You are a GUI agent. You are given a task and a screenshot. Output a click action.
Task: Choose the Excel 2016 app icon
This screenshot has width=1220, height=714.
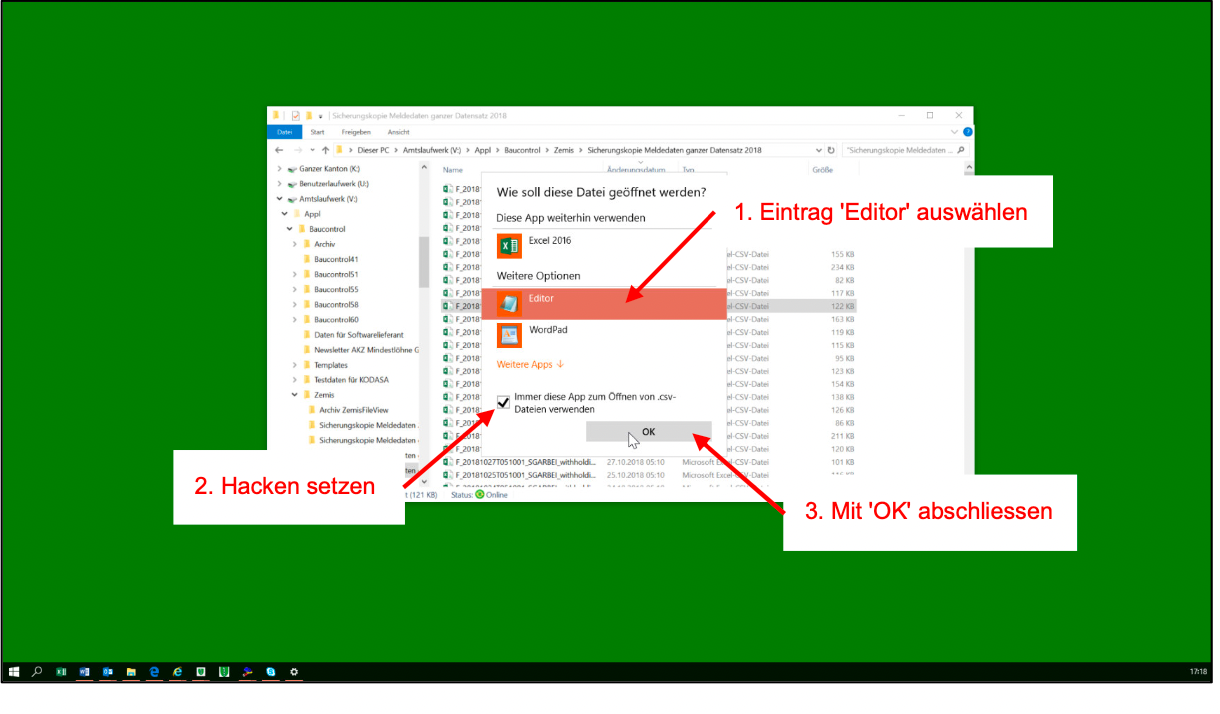[510, 246]
